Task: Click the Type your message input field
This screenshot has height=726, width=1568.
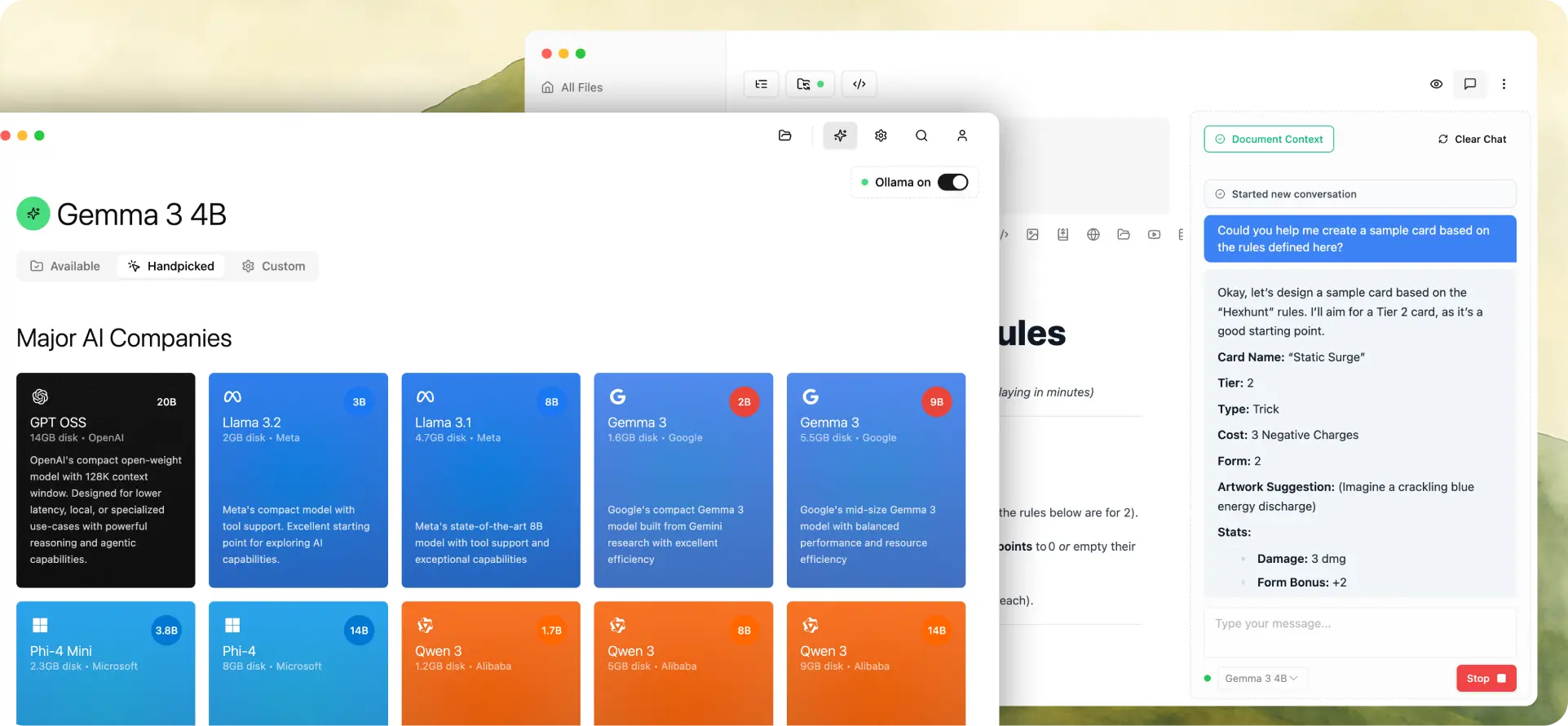Action: 1359,631
